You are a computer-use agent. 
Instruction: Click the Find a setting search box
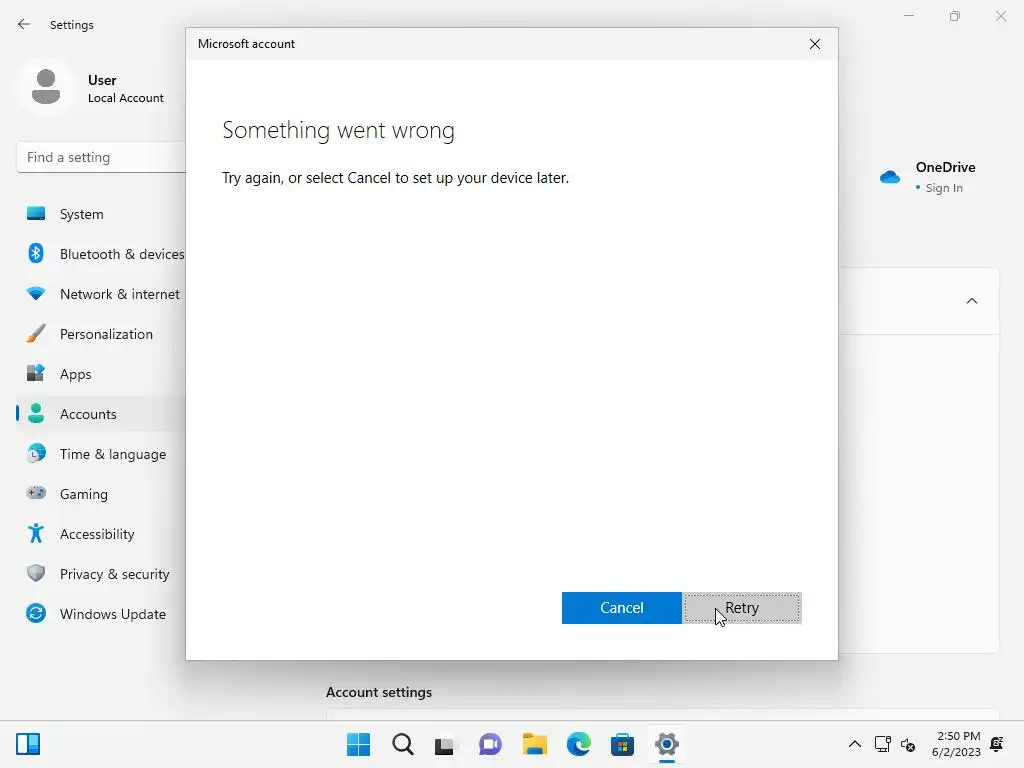(x=101, y=157)
